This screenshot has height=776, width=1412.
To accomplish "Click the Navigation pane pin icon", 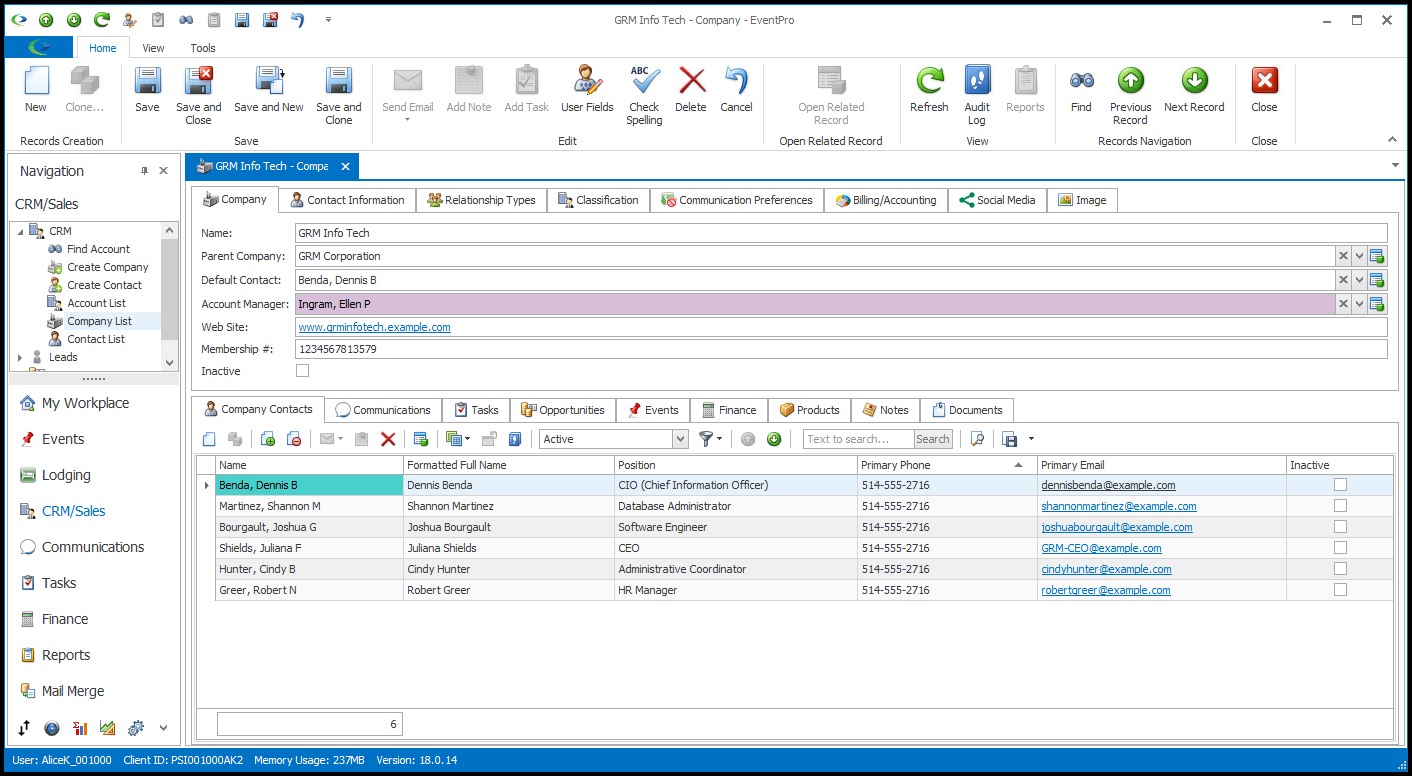I will pyautogui.click(x=144, y=171).
